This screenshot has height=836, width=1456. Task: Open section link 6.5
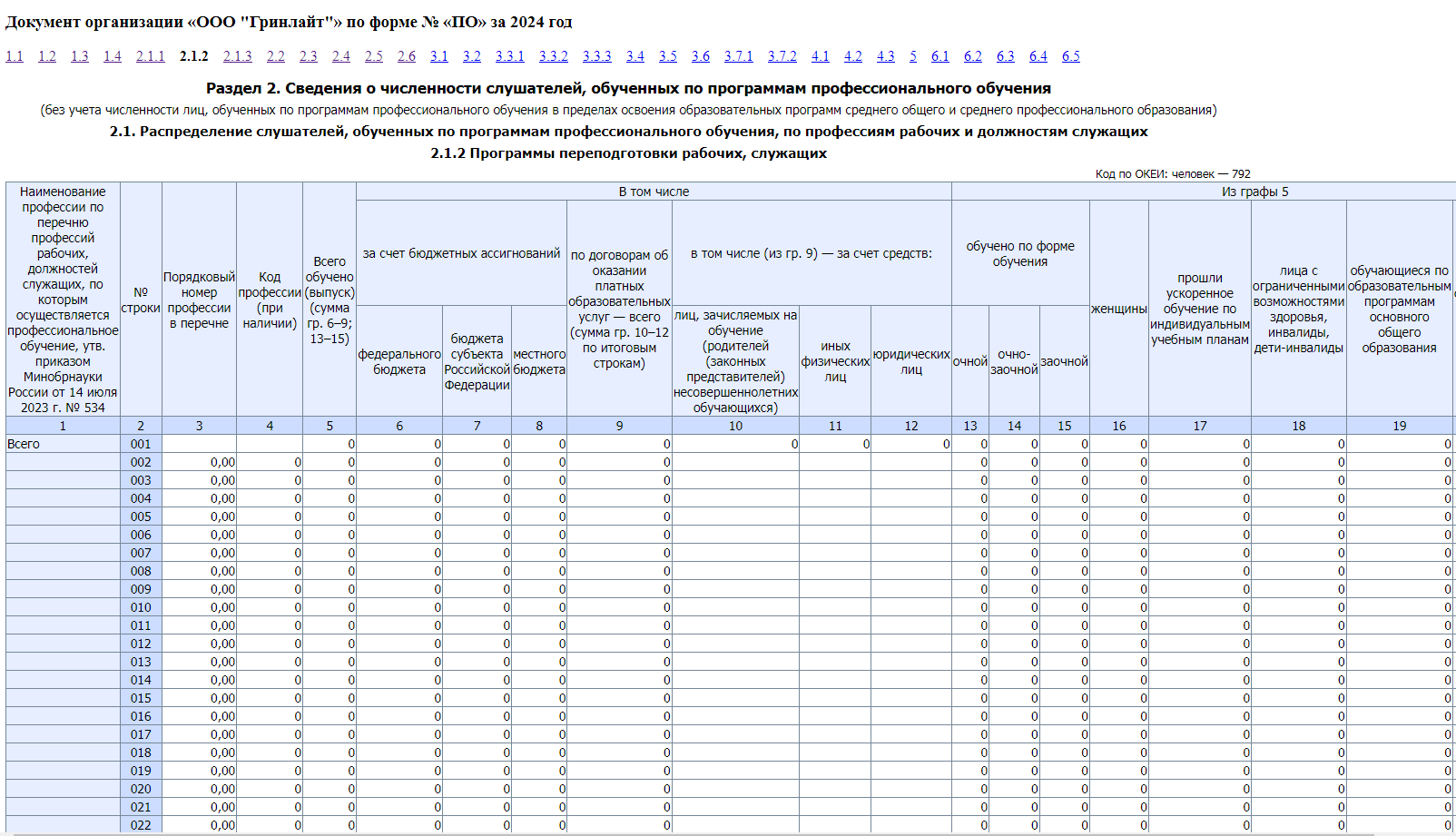pyautogui.click(x=1071, y=56)
